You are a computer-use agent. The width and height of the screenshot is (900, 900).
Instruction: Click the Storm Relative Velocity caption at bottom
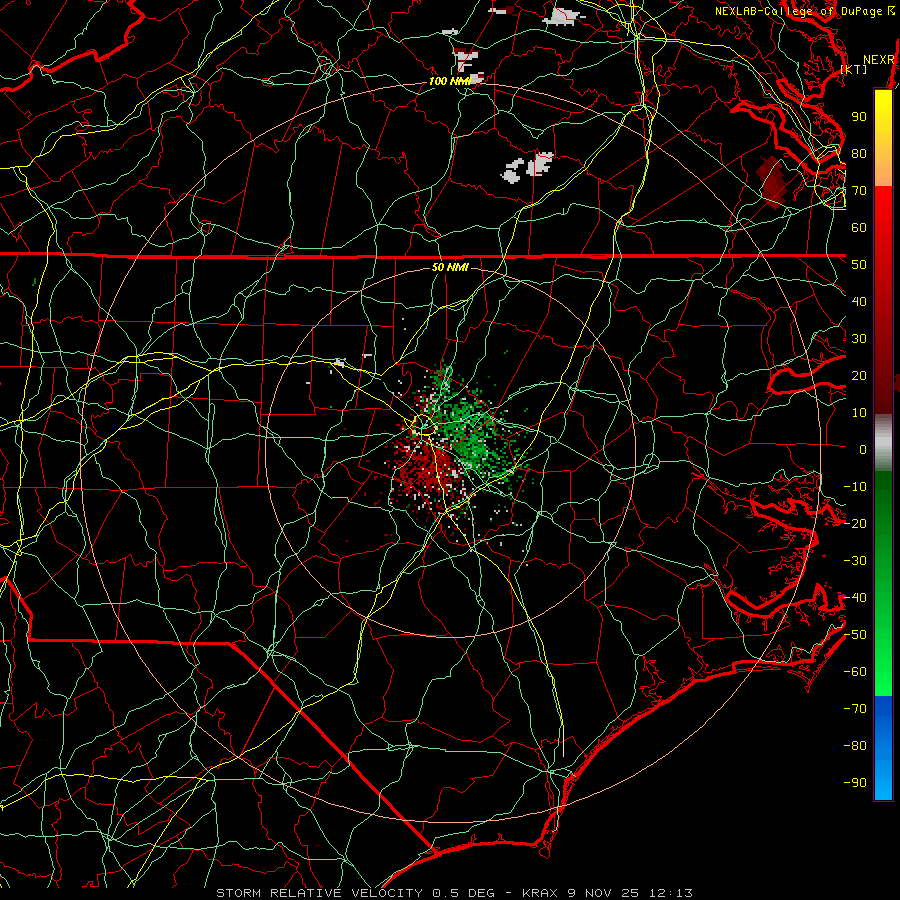coord(454,893)
